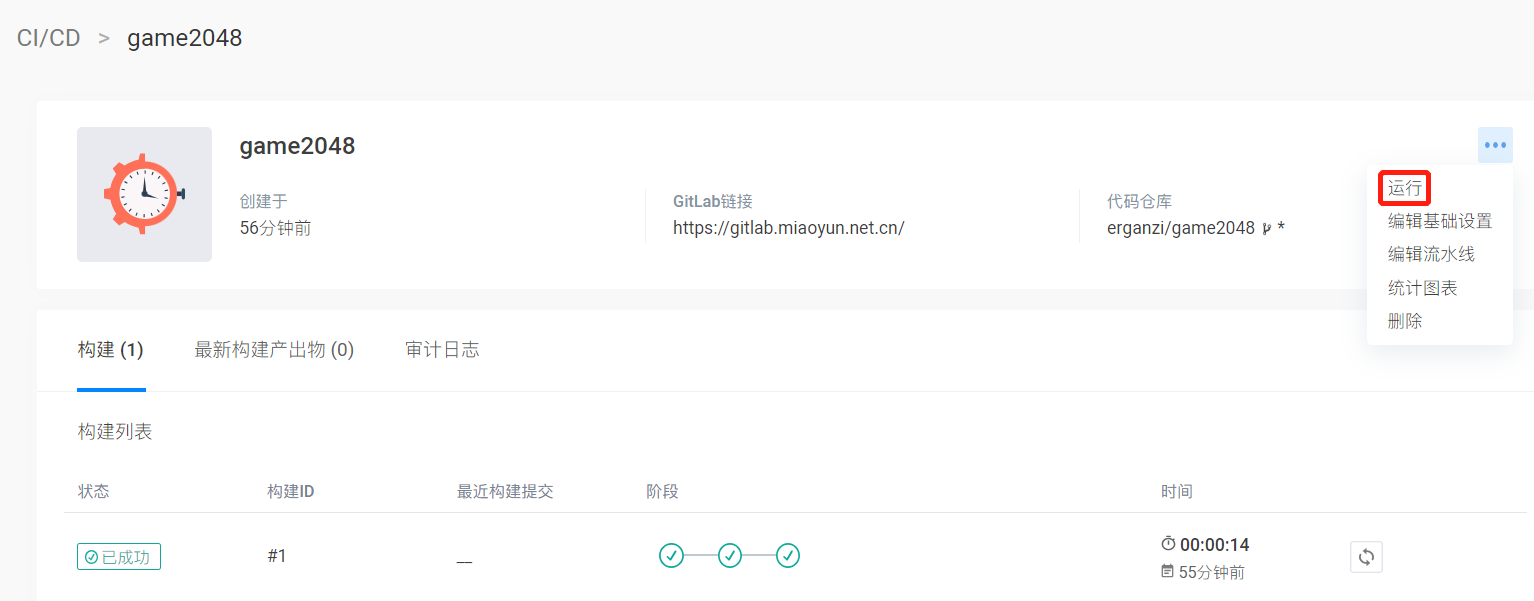The image size is (1534, 601).
Task: Click the CI/CD breadcrumb link
Action: click(x=48, y=39)
